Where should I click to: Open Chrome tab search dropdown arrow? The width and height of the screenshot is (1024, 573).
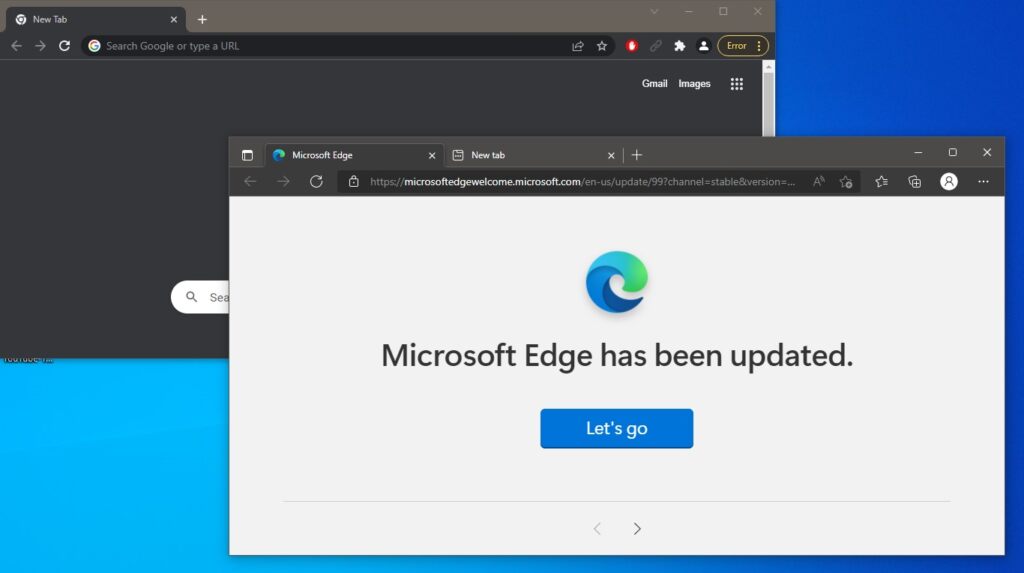click(654, 12)
